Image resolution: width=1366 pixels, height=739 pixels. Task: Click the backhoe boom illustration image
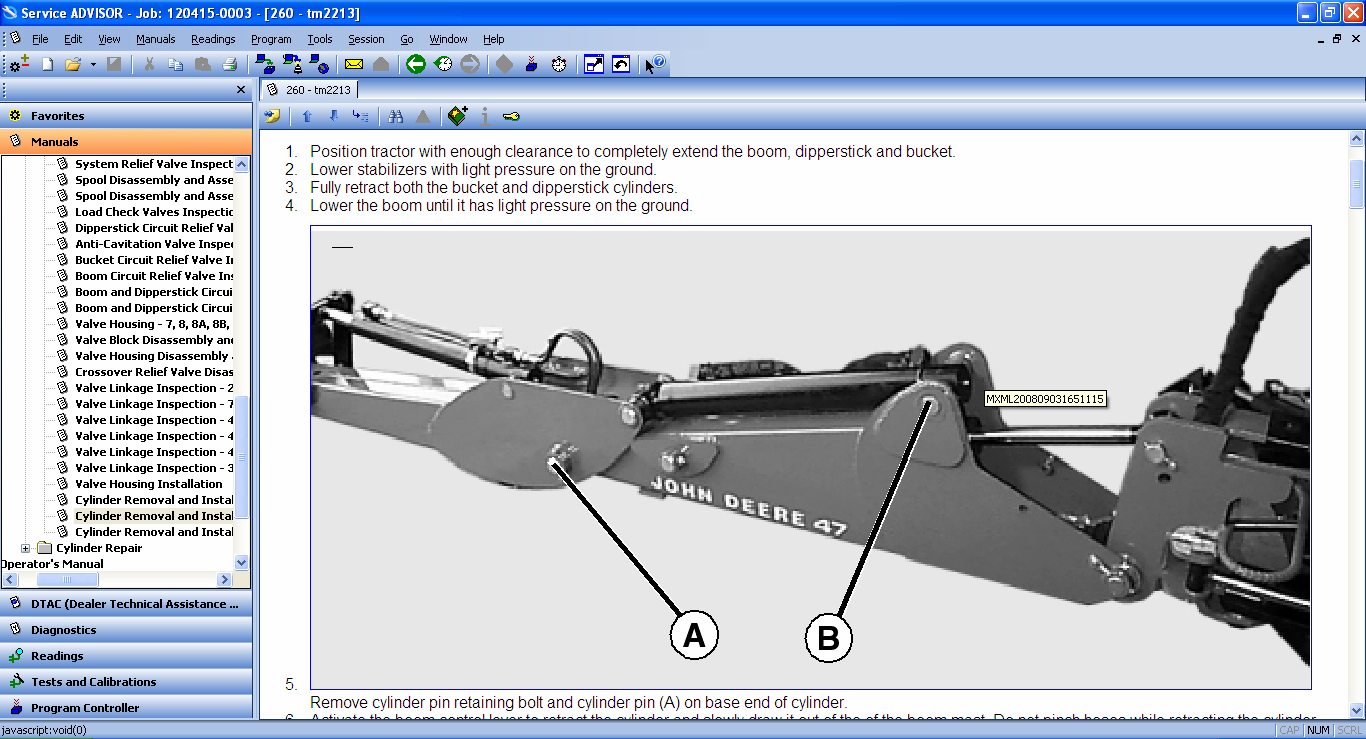810,457
